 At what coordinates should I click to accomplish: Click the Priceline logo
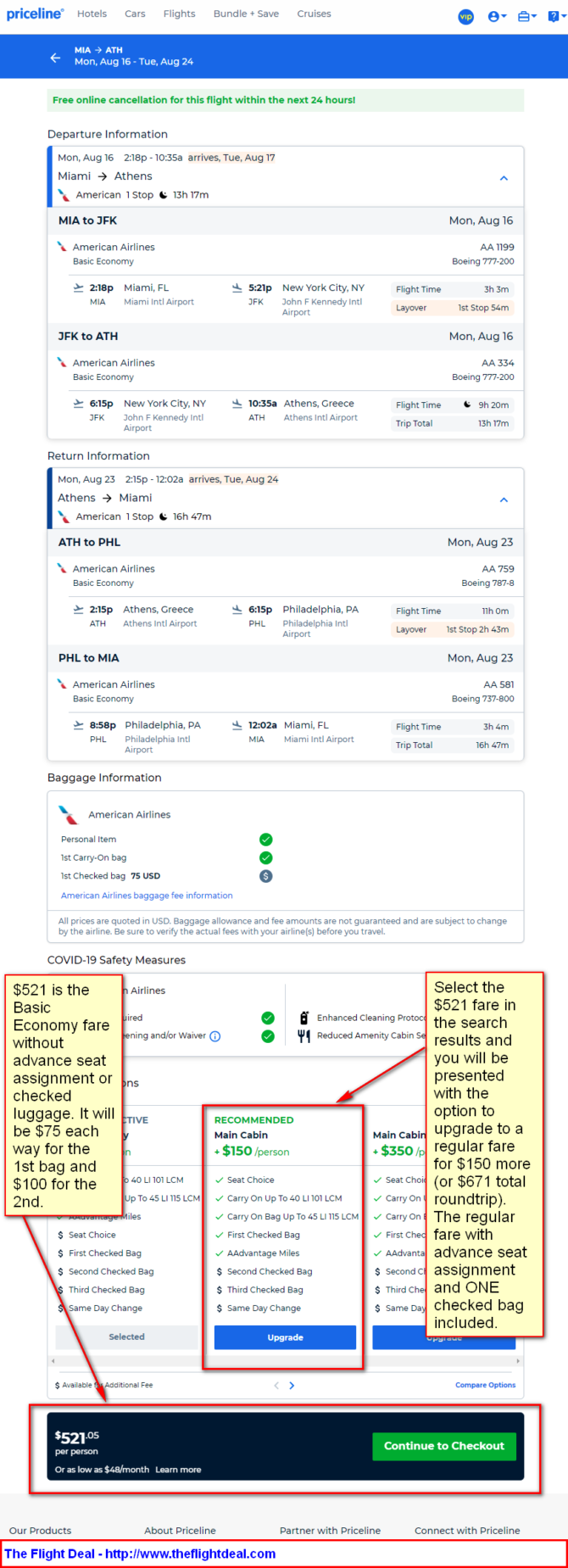pos(35,14)
